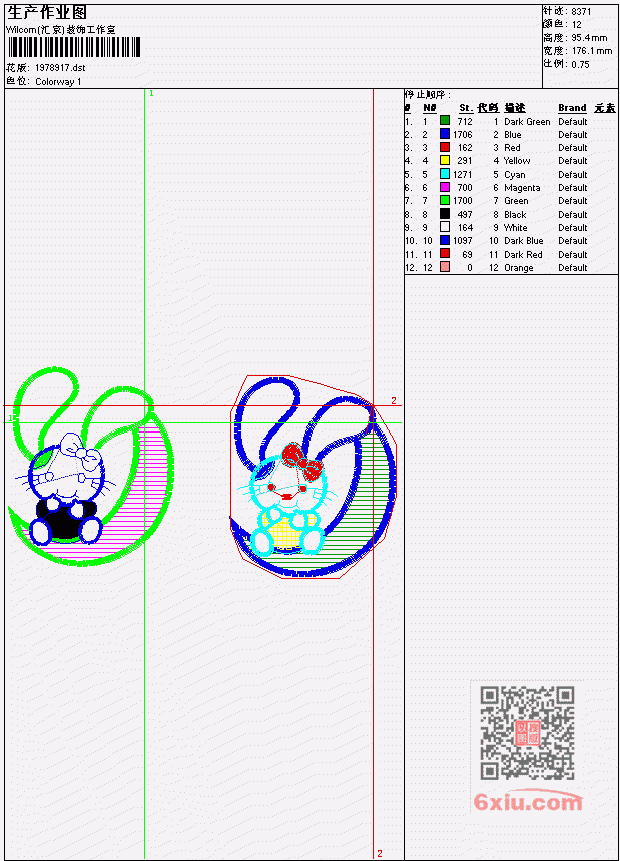The height and width of the screenshot is (861, 620).
Task: Pick the Blue swatch in row 2
Action: pyautogui.click(x=445, y=134)
